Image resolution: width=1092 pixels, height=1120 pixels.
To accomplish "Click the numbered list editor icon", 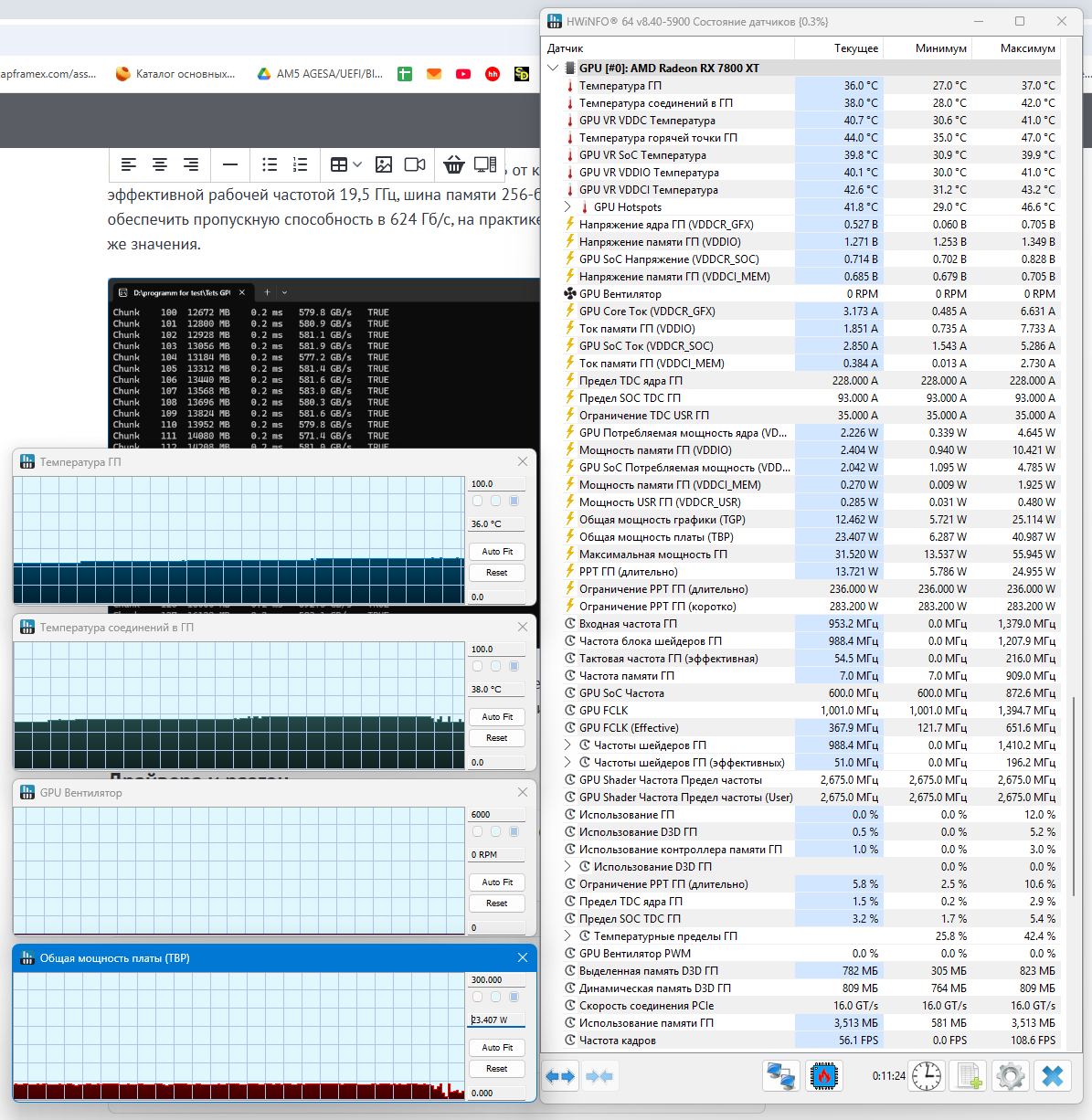I will click(x=300, y=164).
